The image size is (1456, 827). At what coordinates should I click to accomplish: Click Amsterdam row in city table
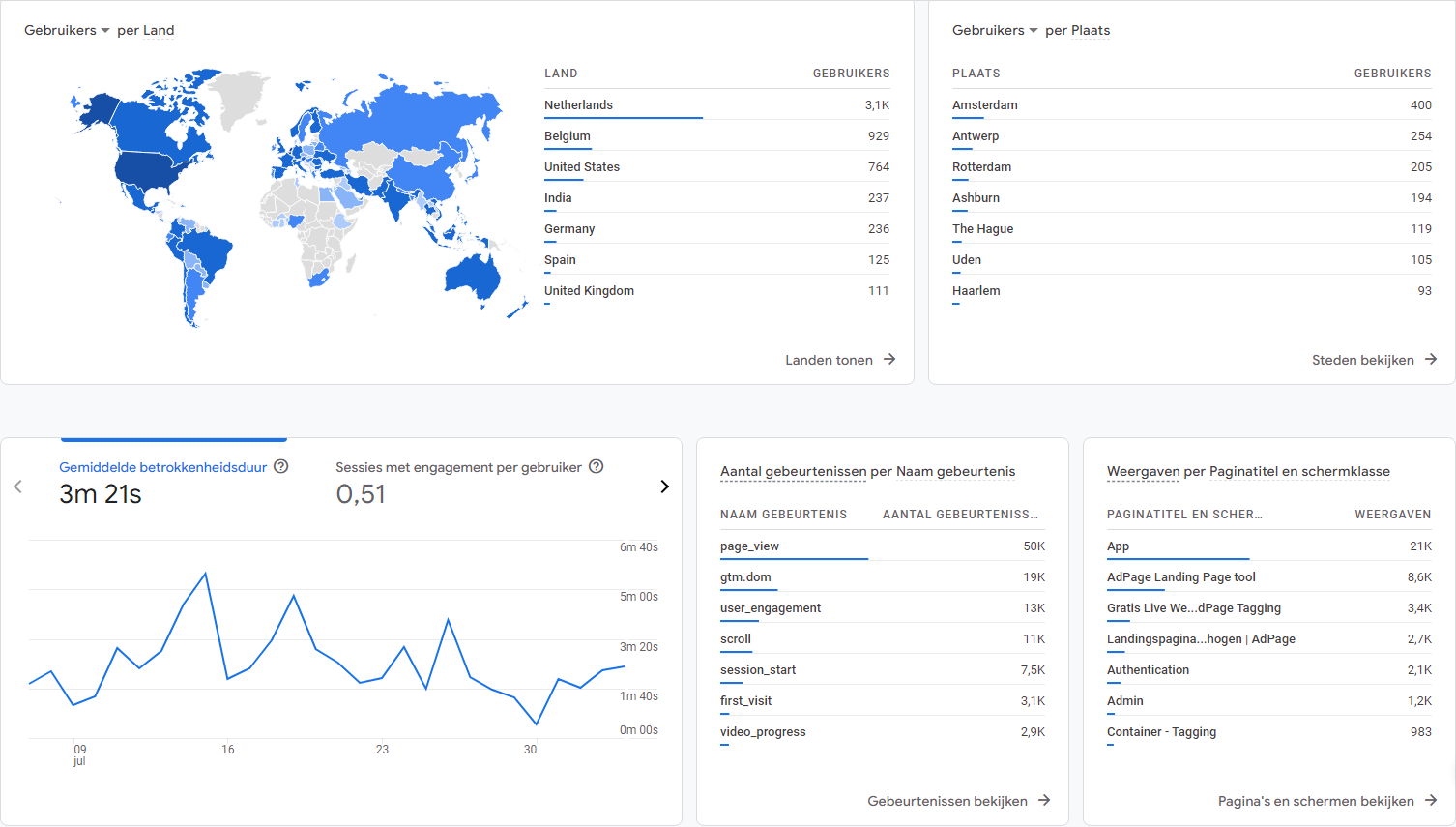(x=1192, y=104)
